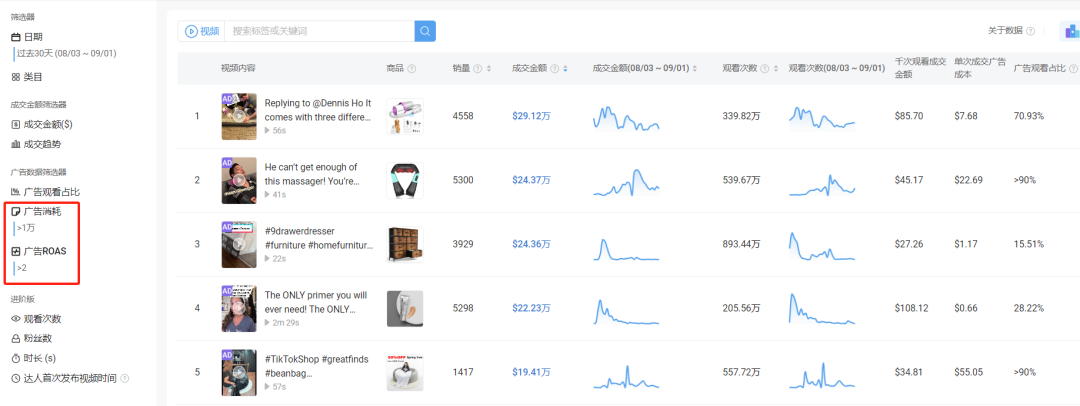
Task: Click the 搜索标签或关键词 search field
Action: (x=320, y=31)
